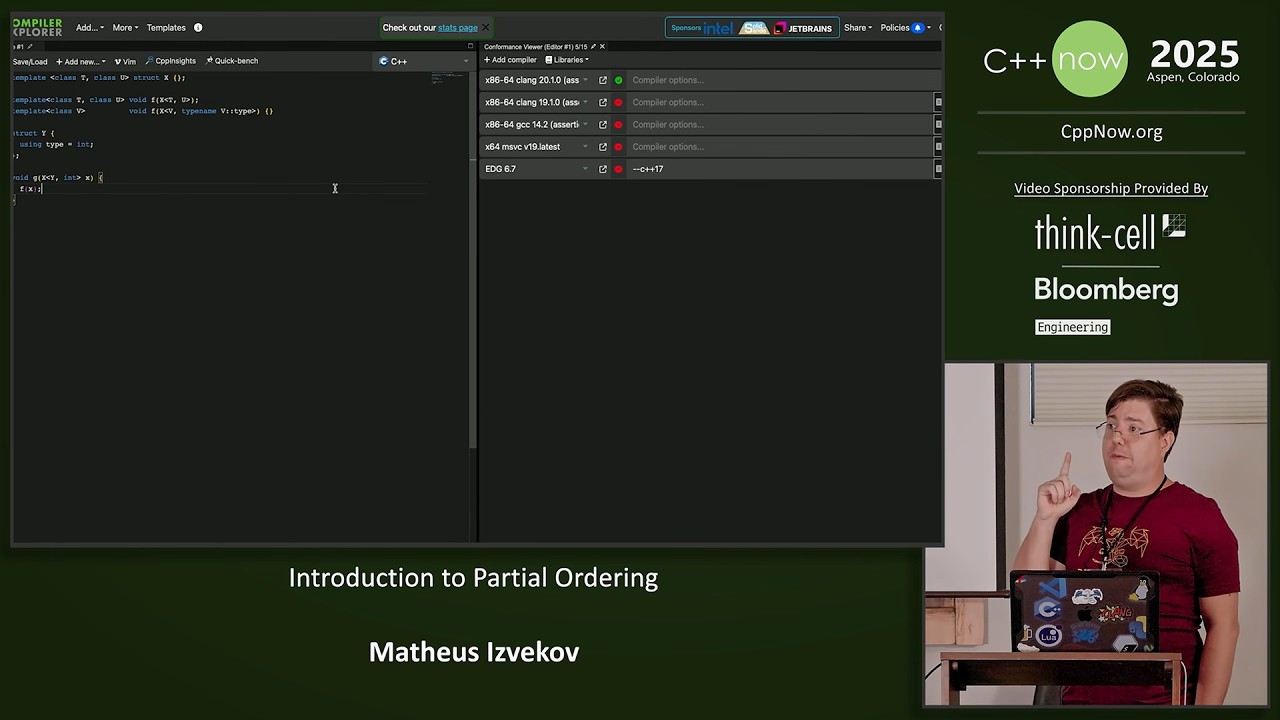Open EDG 6.7 result in external pane
The image size is (1280, 720).
[x=602, y=169]
